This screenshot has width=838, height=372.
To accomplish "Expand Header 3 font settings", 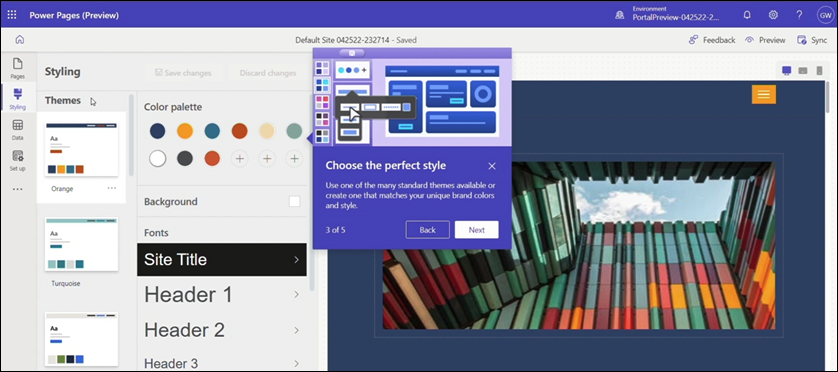I will (222, 363).
